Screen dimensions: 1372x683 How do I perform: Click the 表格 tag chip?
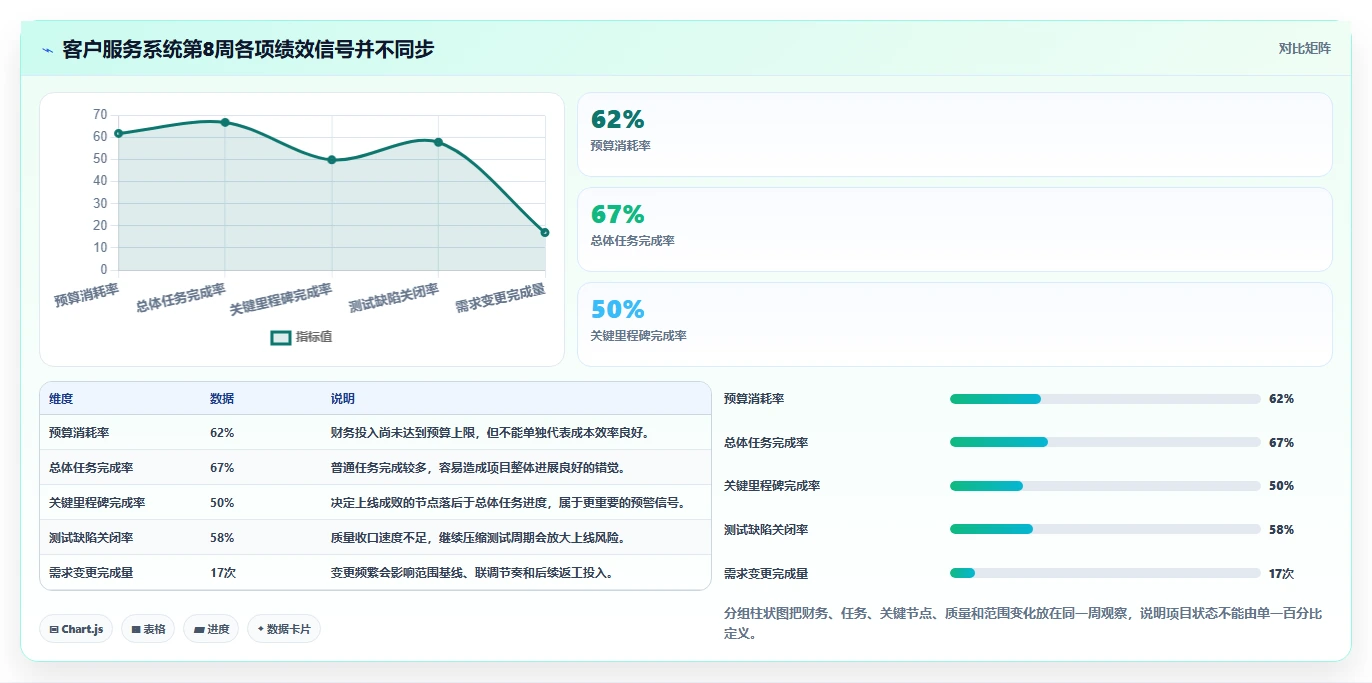point(148,629)
